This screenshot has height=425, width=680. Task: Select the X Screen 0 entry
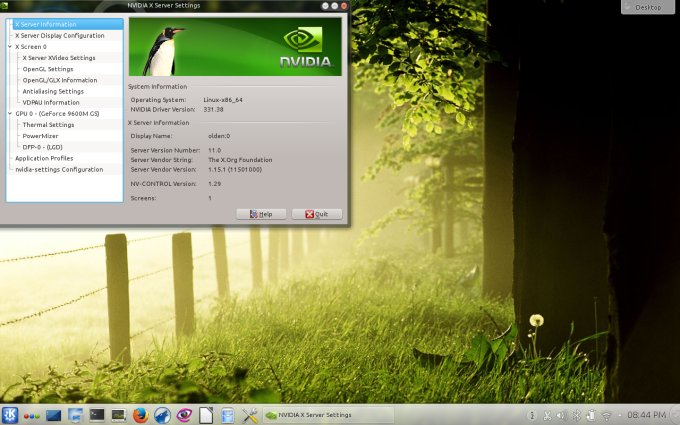coord(31,46)
